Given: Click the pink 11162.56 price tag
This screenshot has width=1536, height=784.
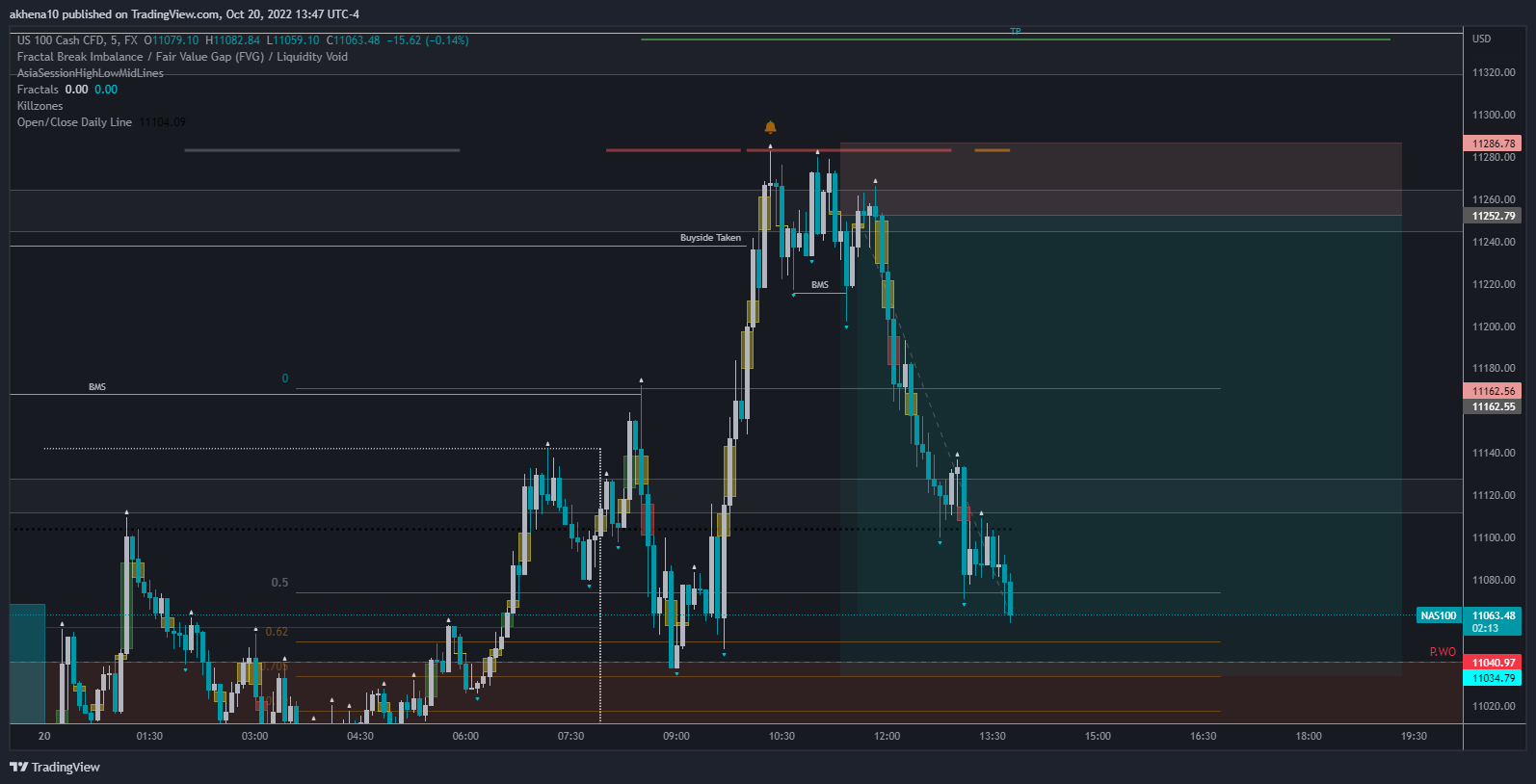Looking at the screenshot, I should point(1493,391).
